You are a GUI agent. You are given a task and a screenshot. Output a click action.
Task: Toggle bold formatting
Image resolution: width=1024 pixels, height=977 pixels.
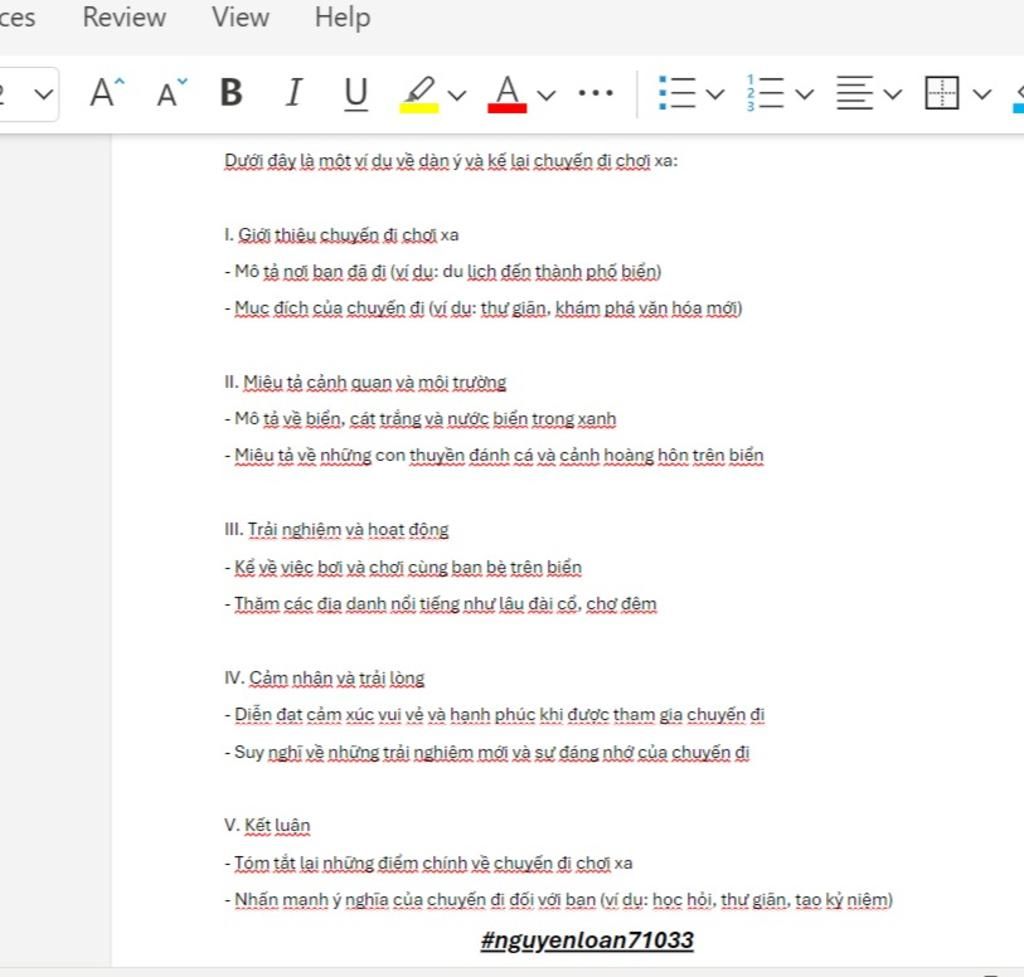[x=231, y=93]
